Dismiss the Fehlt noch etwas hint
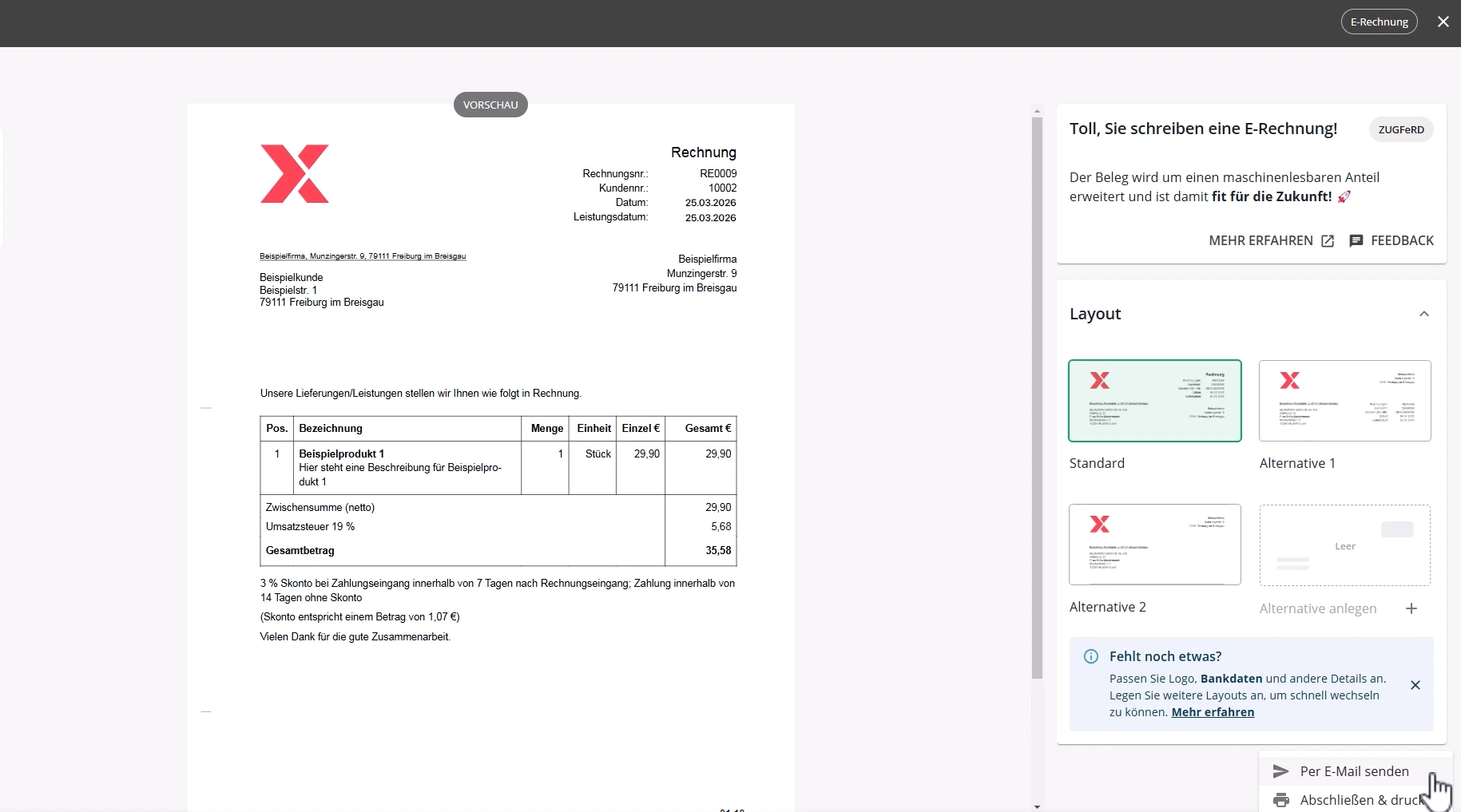1461x812 pixels. click(x=1415, y=685)
